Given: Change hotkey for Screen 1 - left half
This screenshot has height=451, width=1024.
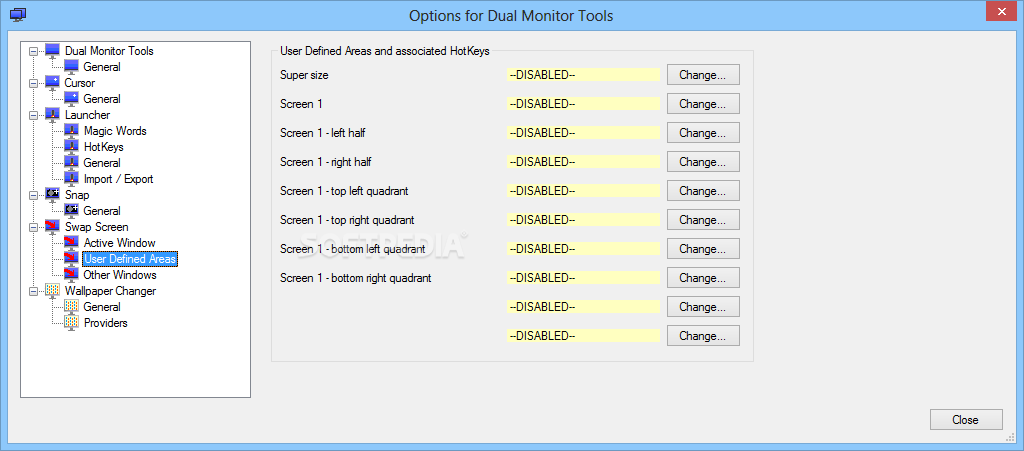Looking at the screenshot, I should 703,132.
